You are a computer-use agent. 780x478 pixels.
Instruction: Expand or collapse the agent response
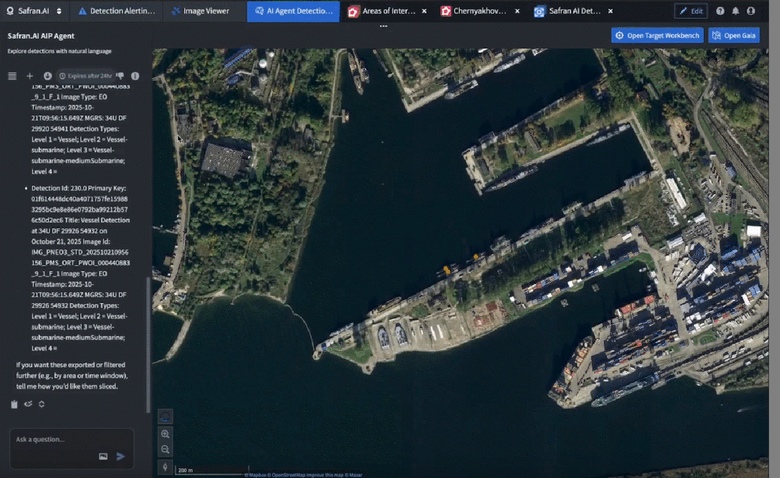click(41, 404)
